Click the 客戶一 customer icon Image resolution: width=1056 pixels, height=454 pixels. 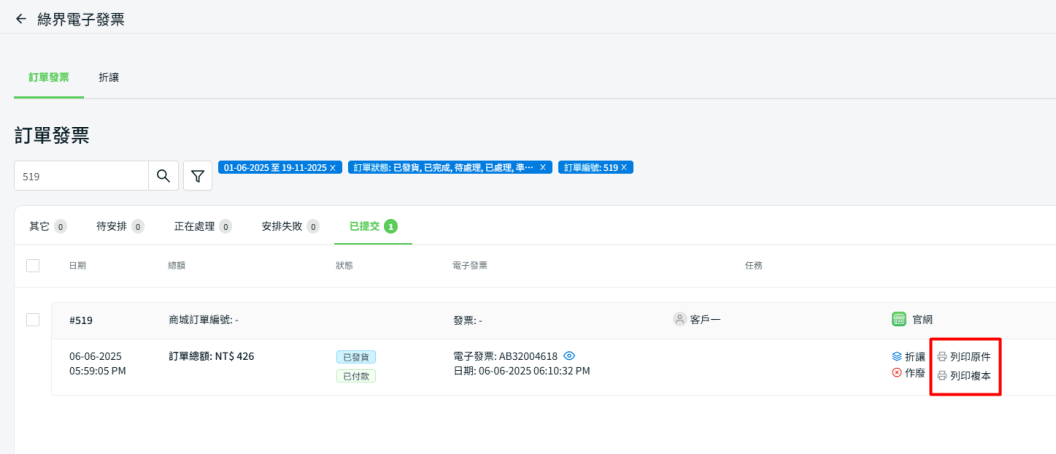680,319
